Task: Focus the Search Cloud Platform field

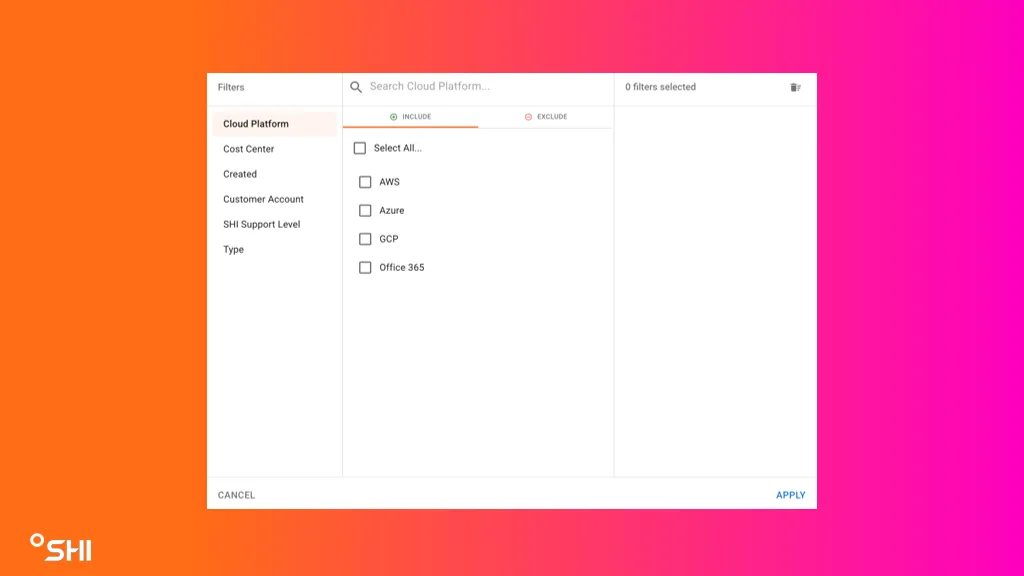Action: [x=487, y=86]
